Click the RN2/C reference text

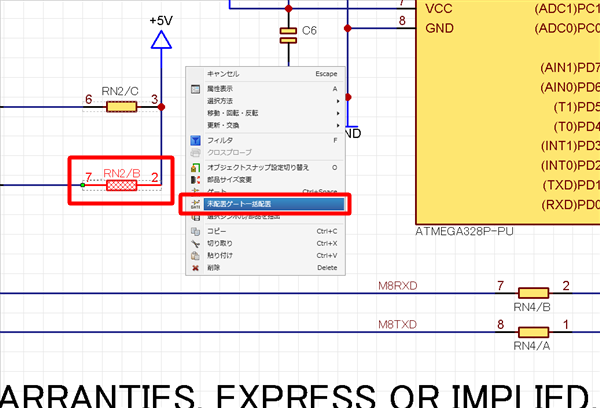click(120, 91)
